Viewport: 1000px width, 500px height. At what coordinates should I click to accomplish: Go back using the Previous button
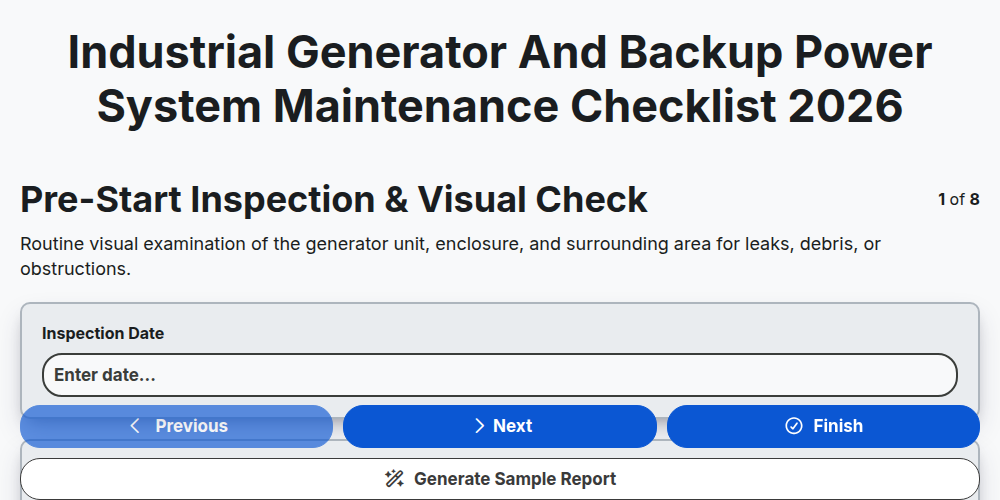[177, 426]
